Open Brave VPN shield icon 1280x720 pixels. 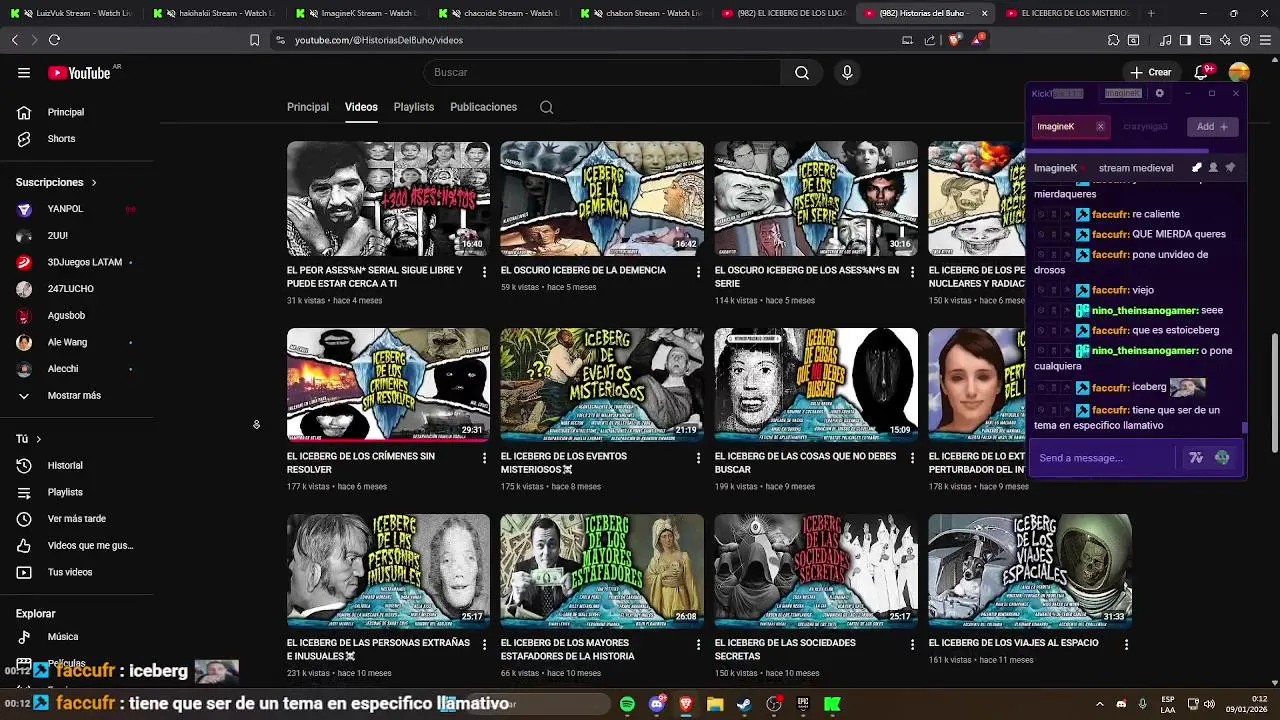tap(1245, 40)
